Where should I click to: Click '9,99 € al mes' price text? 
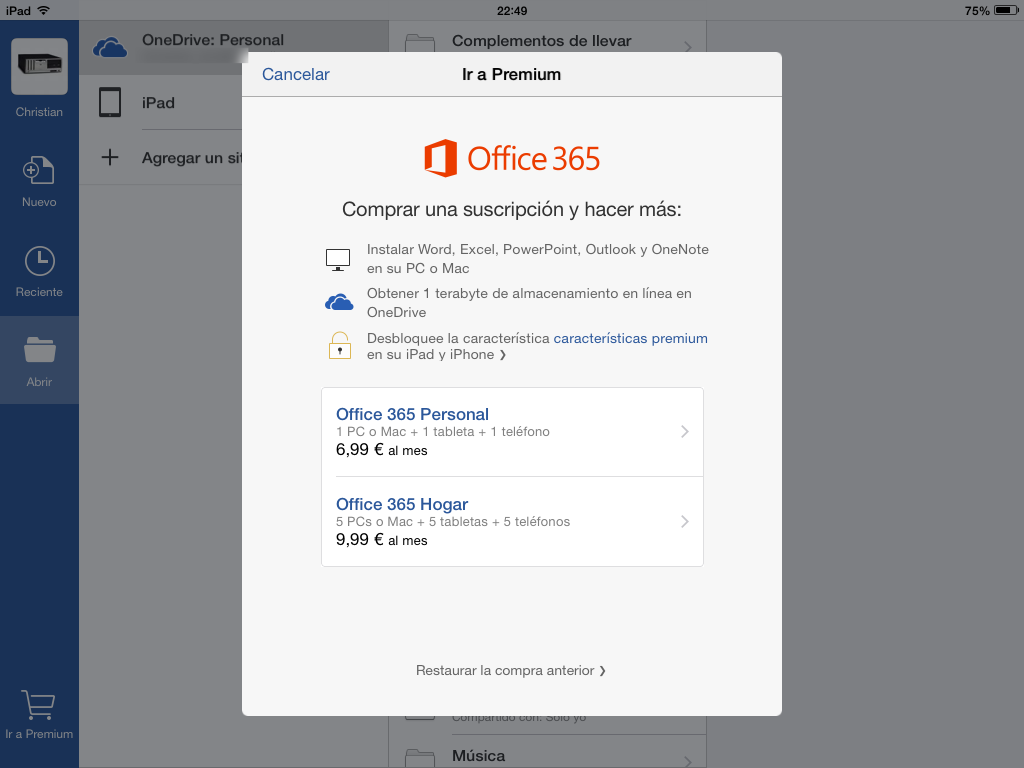tap(381, 540)
